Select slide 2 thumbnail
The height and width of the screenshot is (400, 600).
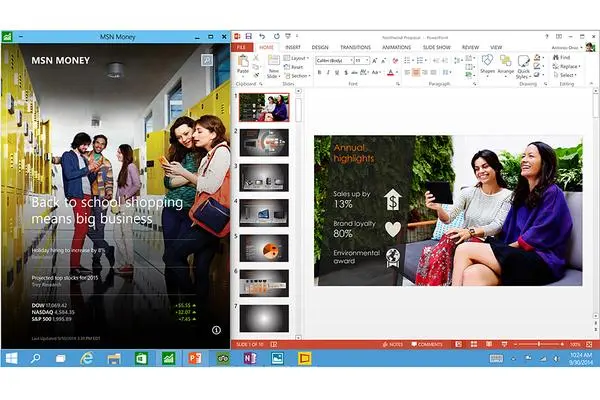coord(264,142)
